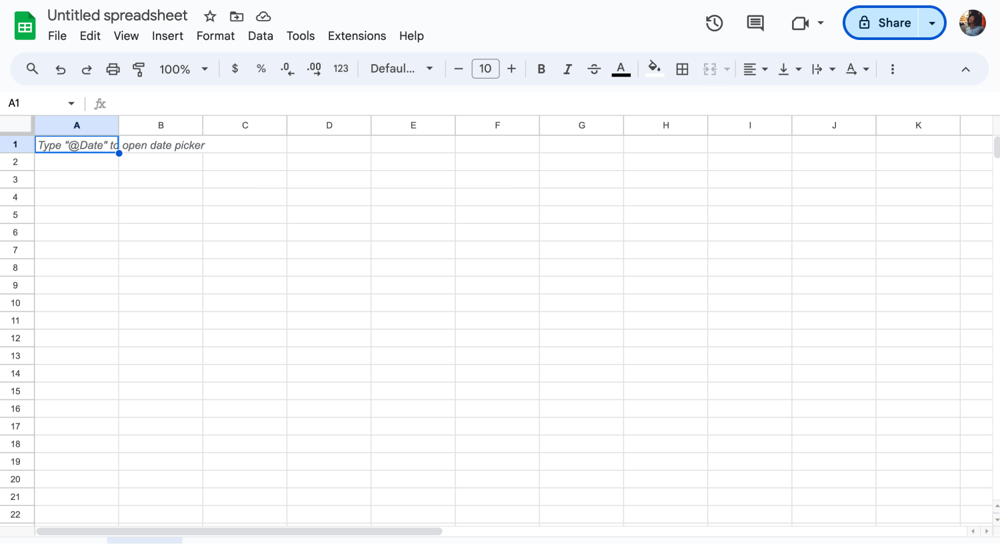
Task: Open the Format menu
Action: pyautogui.click(x=215, y=36)
